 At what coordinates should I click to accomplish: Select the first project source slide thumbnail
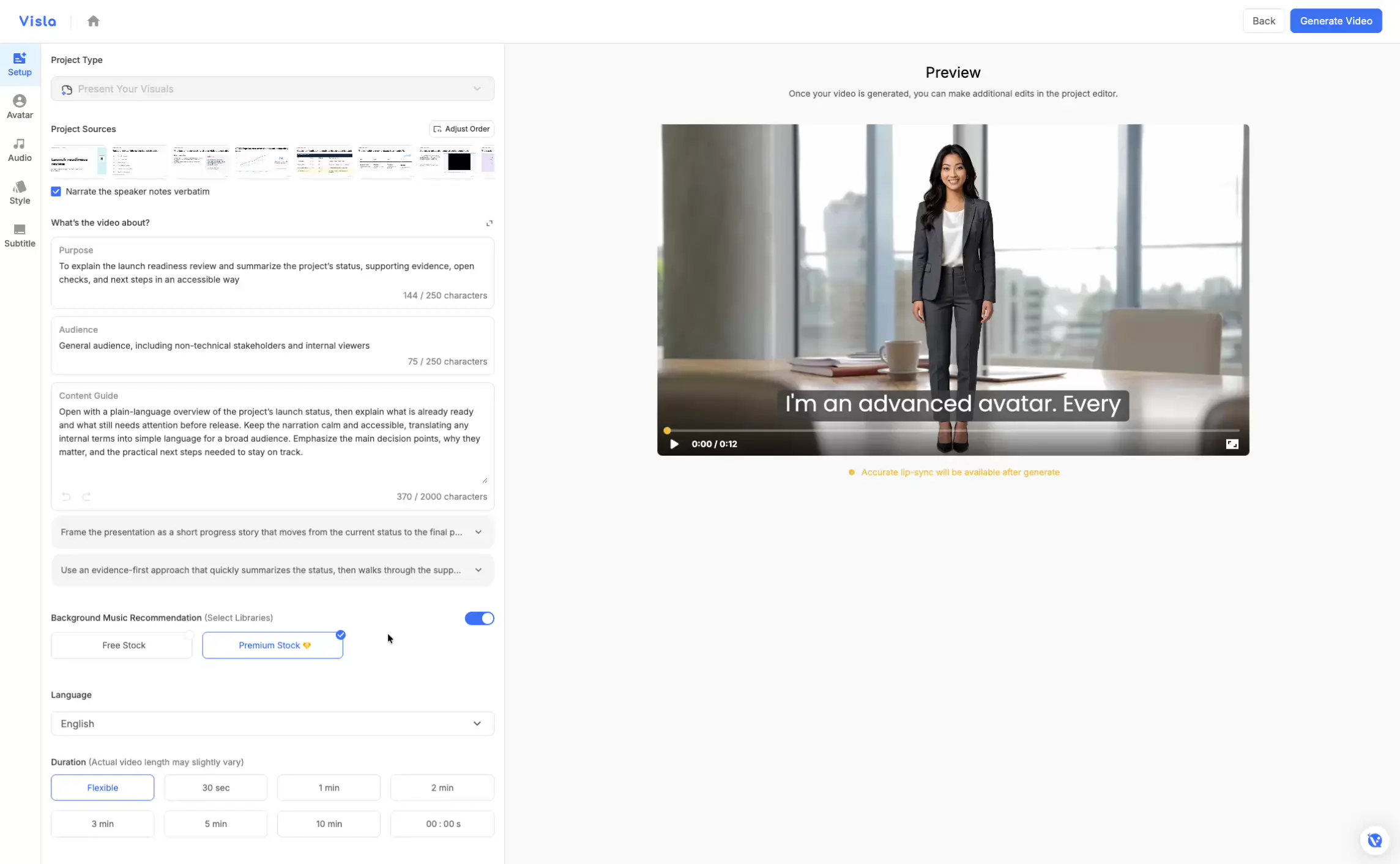click(78, 162)
